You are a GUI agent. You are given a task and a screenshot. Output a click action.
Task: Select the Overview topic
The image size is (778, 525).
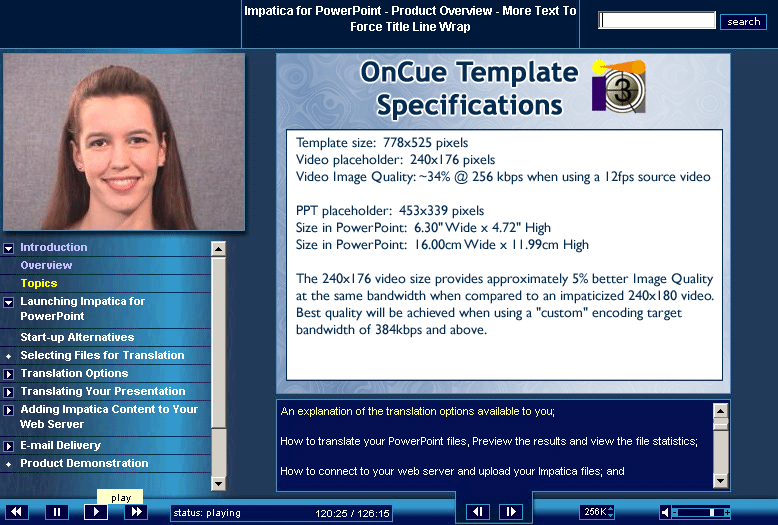[46, 265]
